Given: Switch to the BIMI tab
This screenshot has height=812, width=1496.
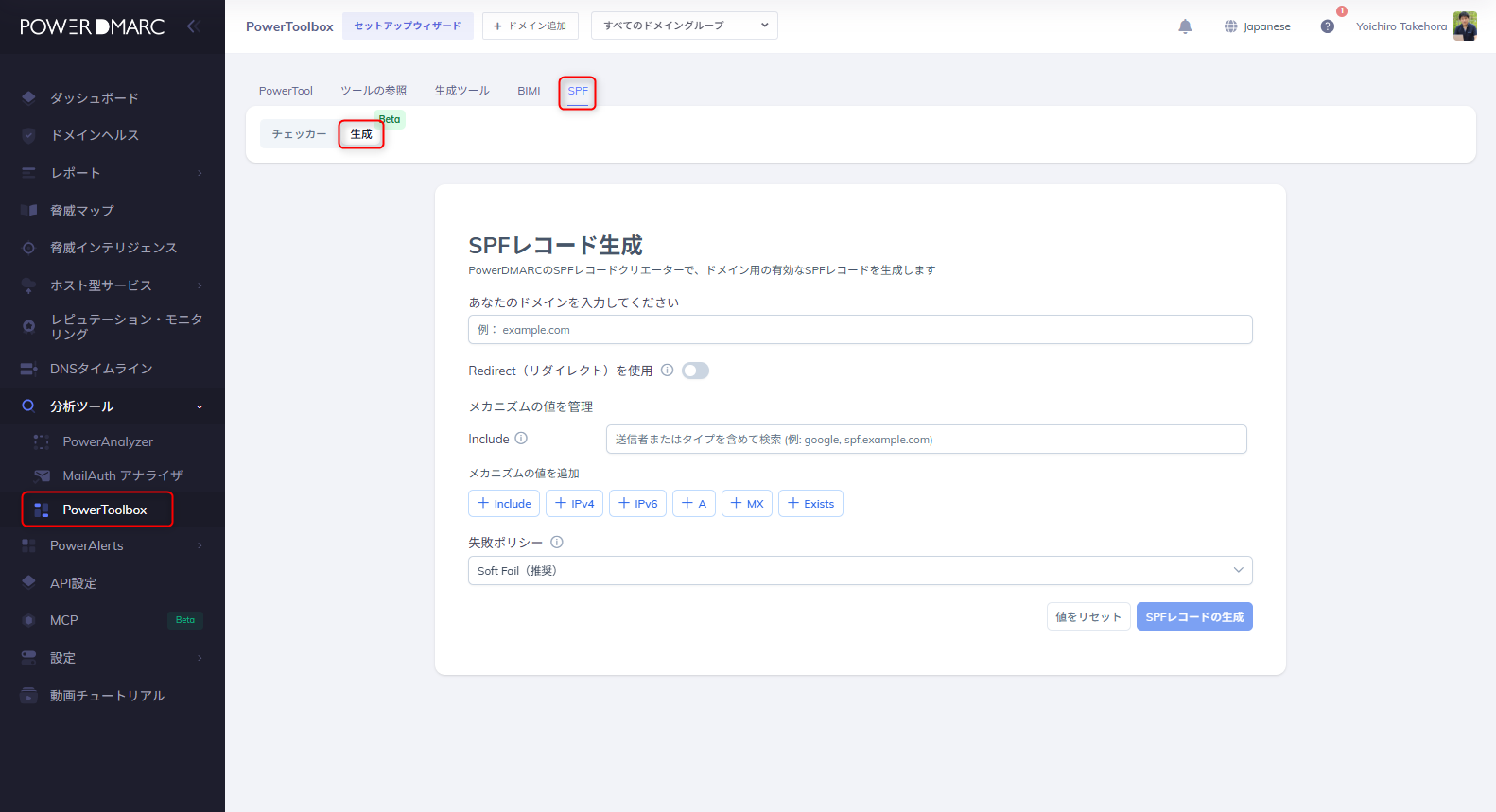Looking at the screenshot, I should pyautogui.click(x=529, y=91).
